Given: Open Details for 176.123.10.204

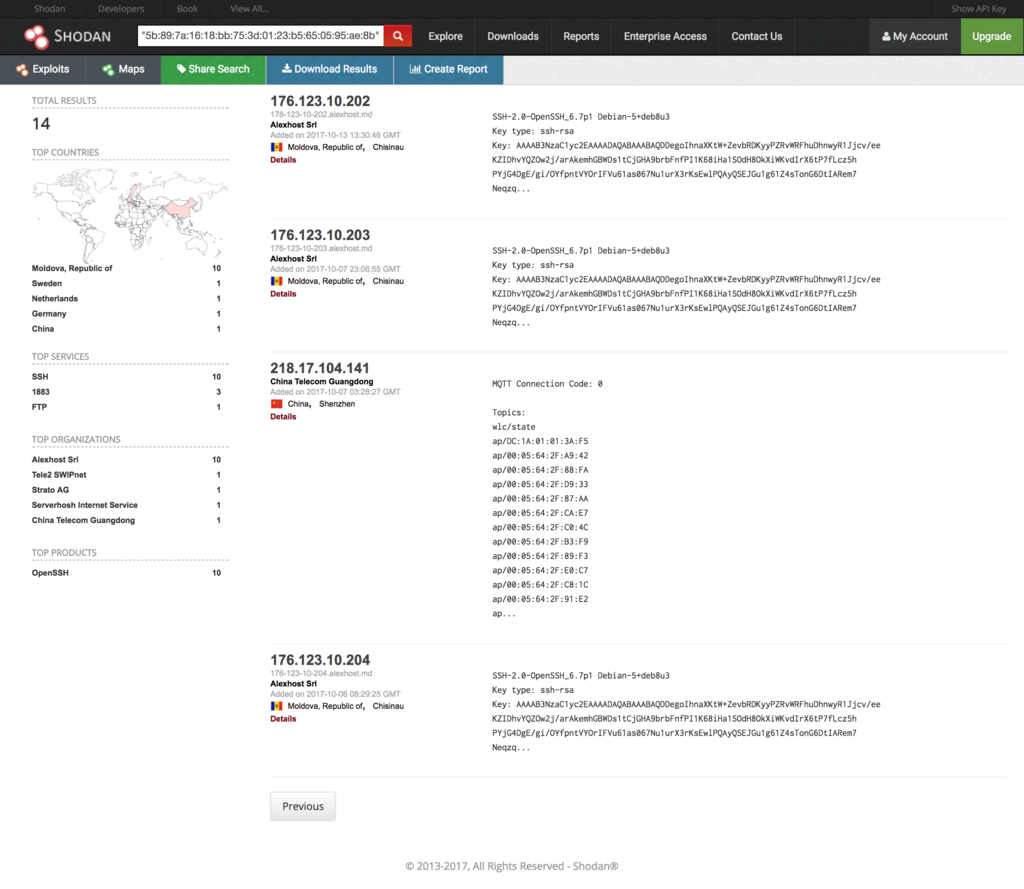Looking at the screenshot, I should click(x=283, y=719).
